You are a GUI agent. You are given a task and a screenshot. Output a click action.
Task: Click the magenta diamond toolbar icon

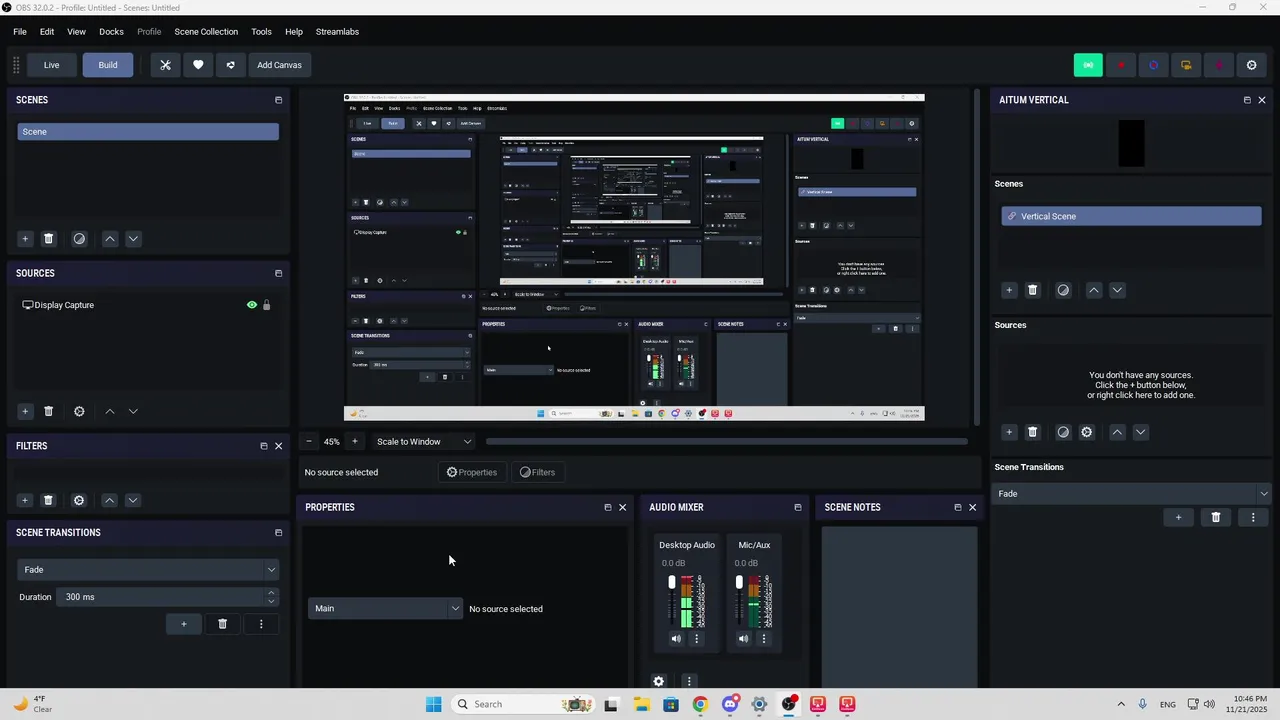click(1219, 65)
